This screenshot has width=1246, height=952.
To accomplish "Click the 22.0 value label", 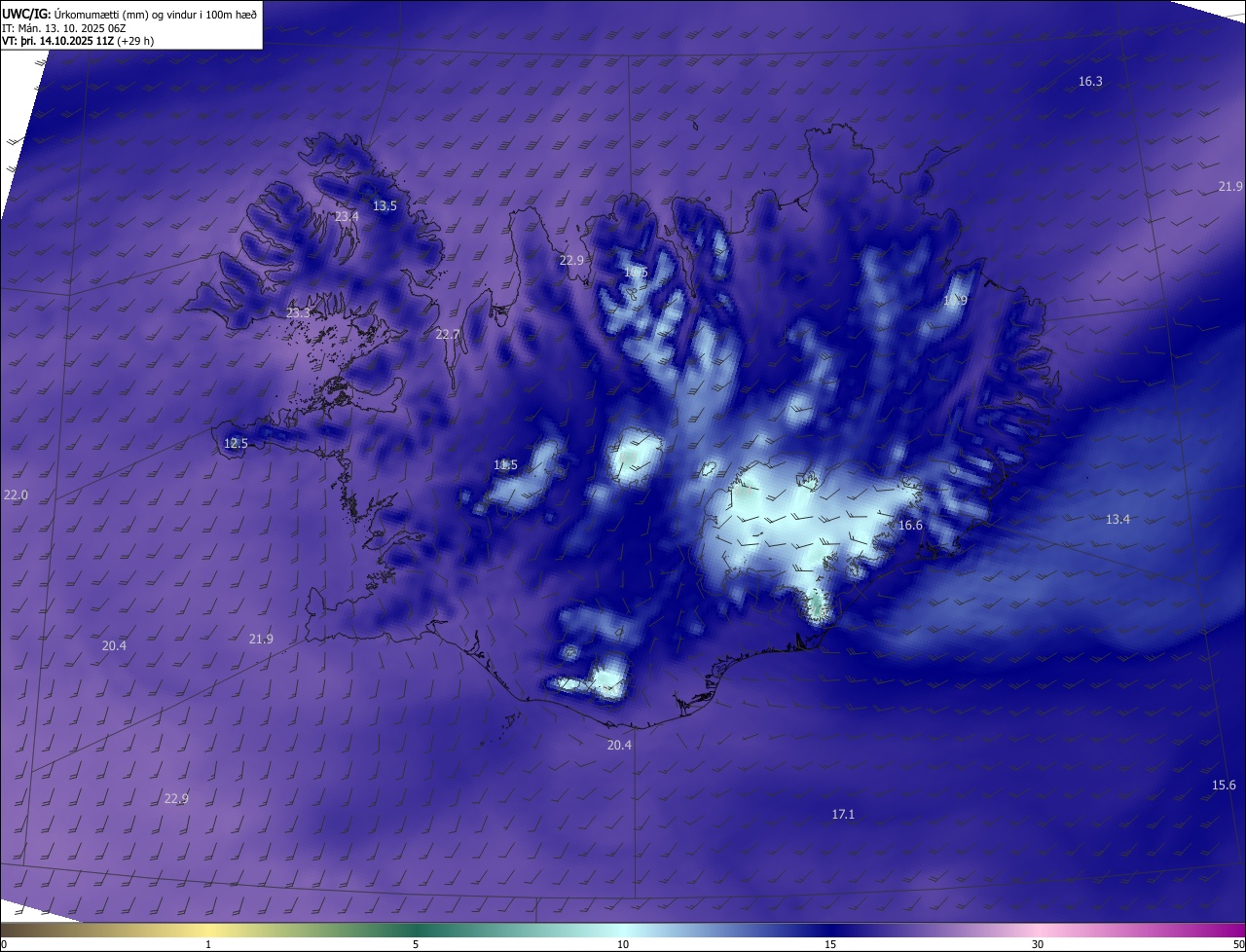I will [16, 495].
